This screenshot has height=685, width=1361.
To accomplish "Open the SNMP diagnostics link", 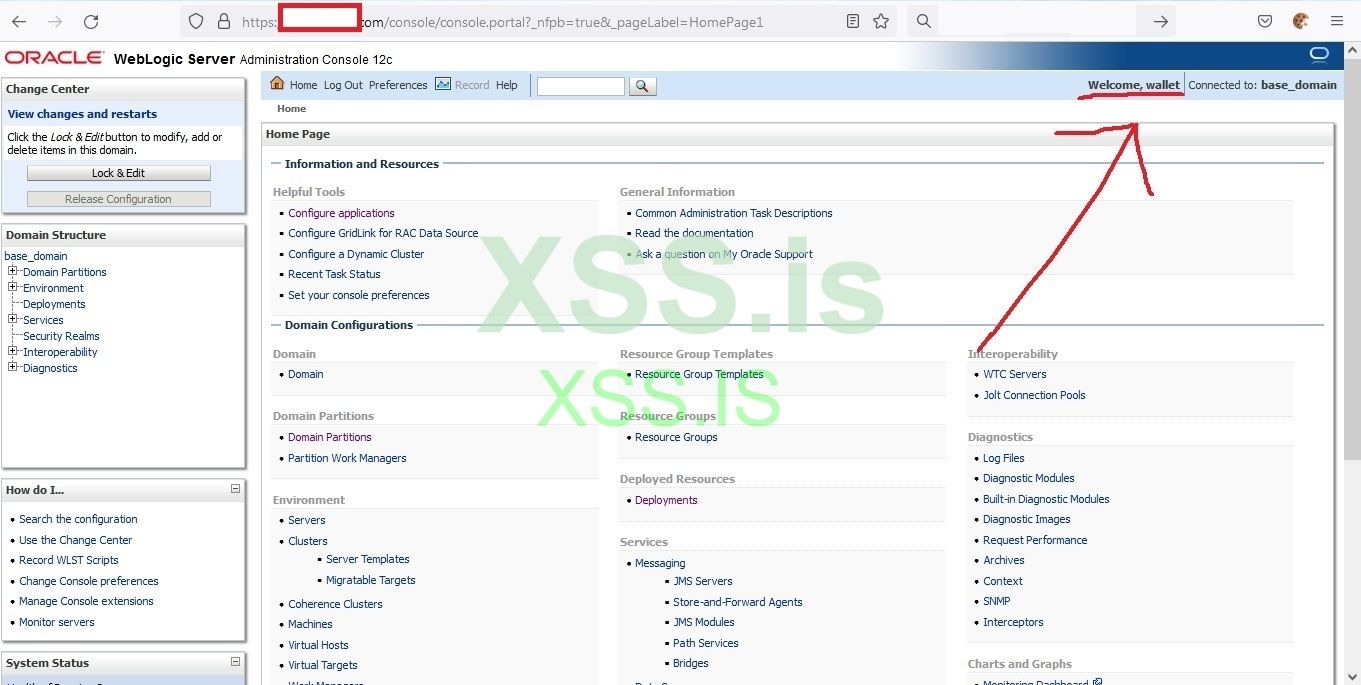I will tap(996, 601).
